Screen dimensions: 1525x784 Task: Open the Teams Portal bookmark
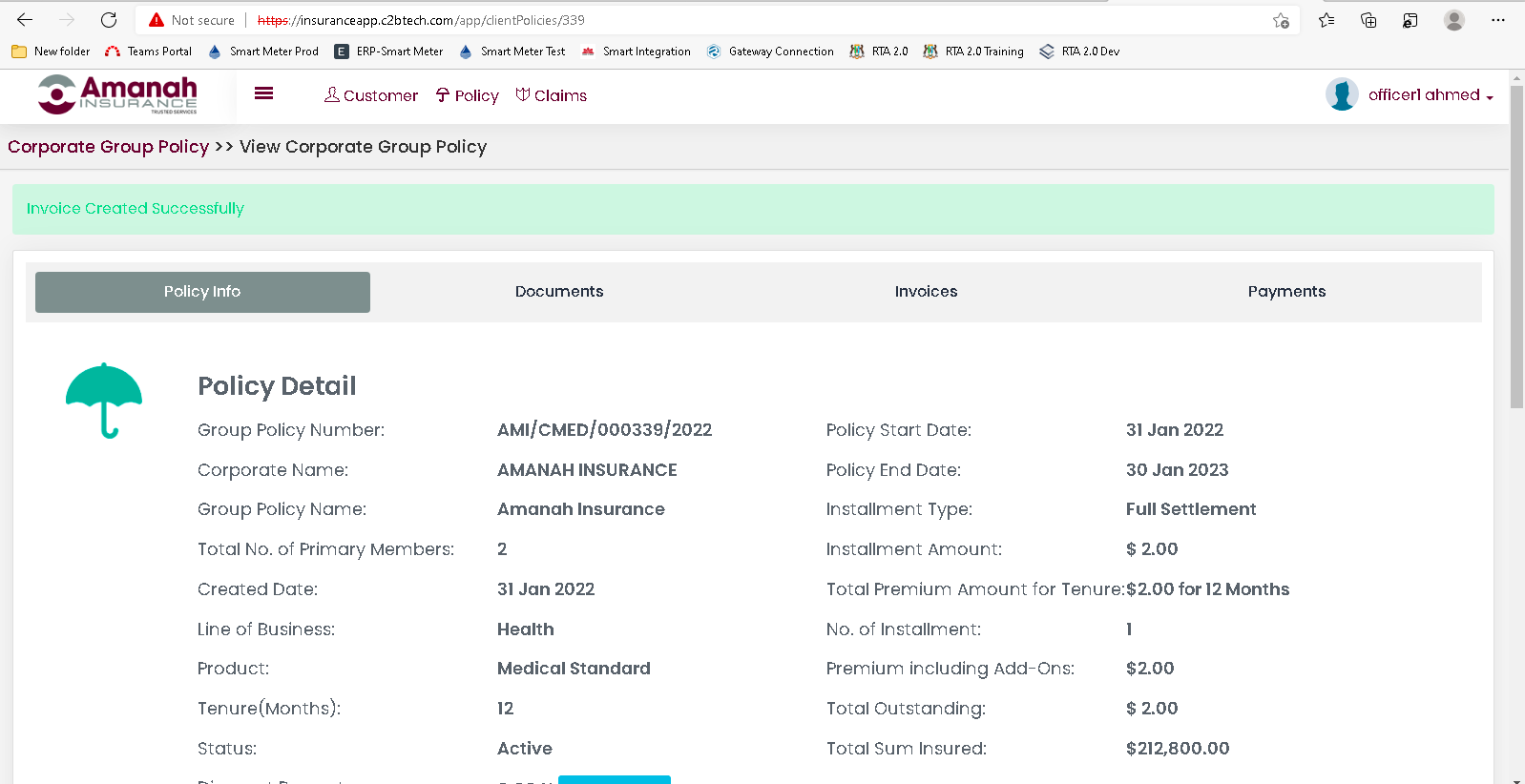[148, 52]
